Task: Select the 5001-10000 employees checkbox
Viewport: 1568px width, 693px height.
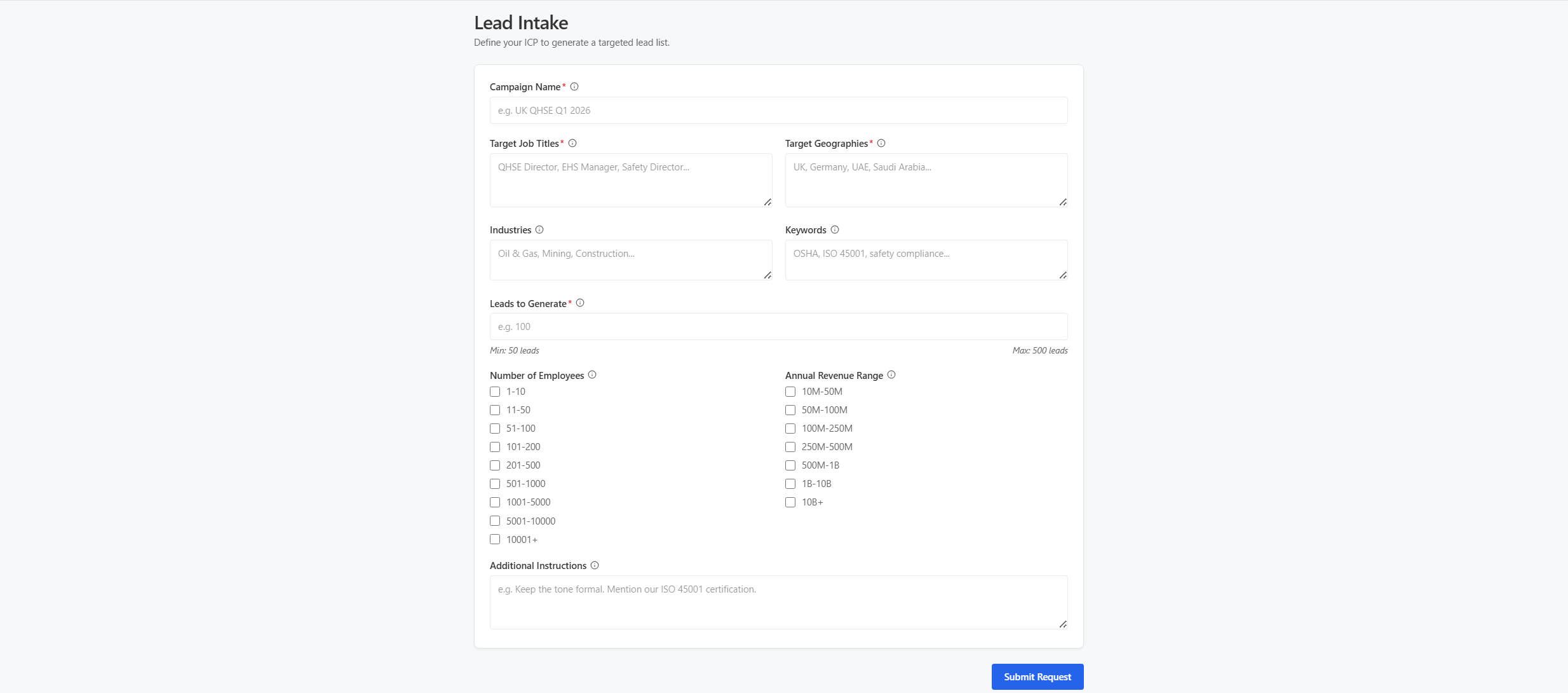Action: (495, 521)
